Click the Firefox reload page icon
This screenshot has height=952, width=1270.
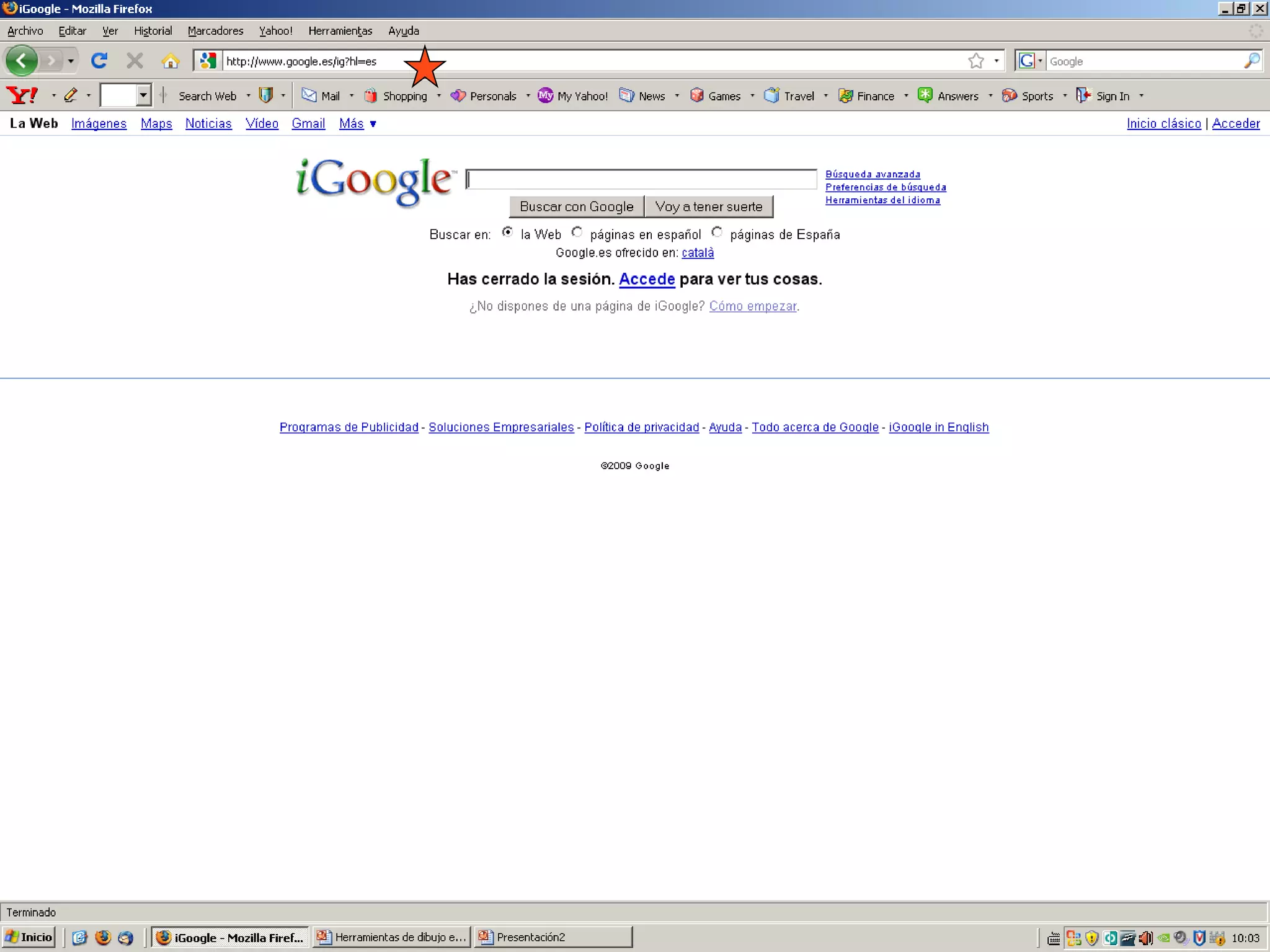99,61
